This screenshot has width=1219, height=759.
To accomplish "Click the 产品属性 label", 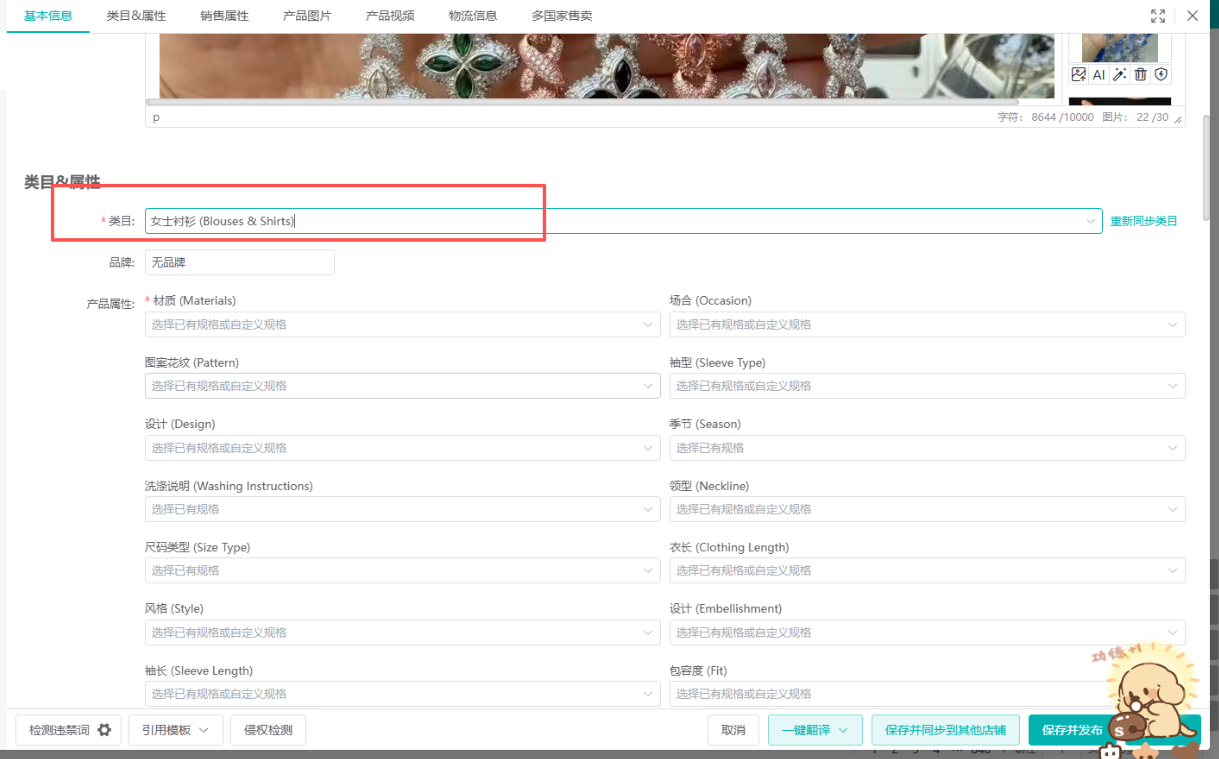I will pos(110,303).
